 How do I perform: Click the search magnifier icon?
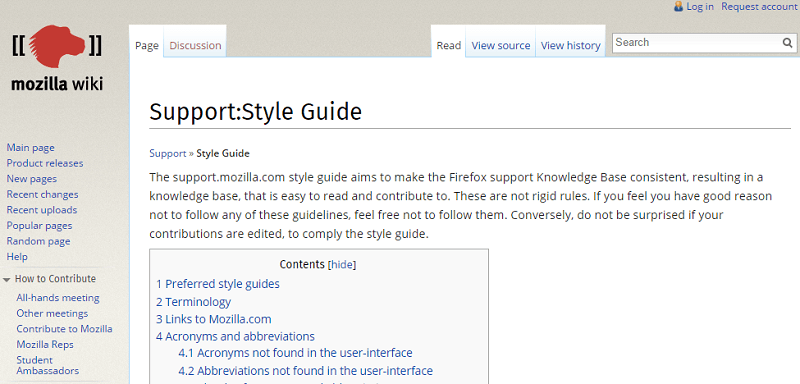coord(788,43)
